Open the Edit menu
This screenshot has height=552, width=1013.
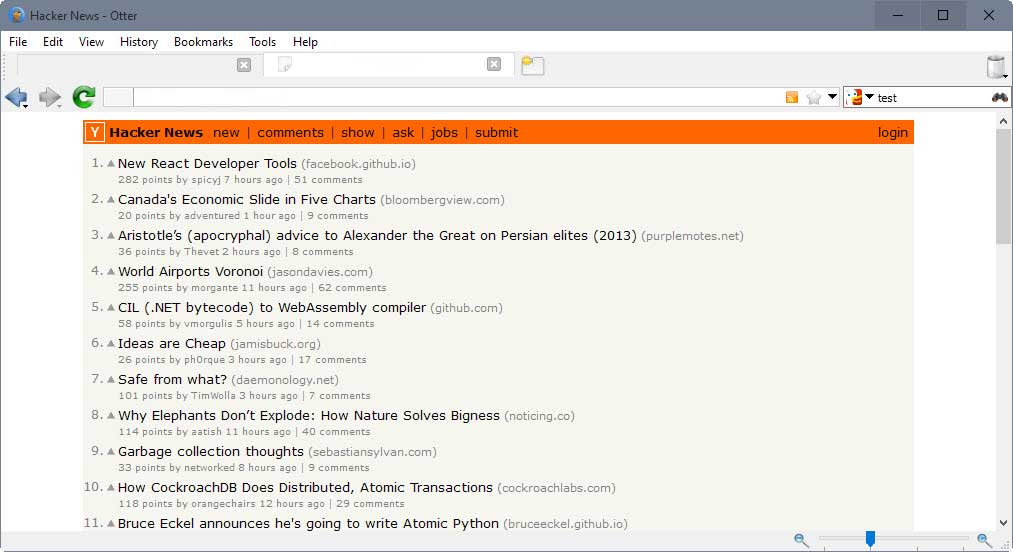[53, 41]
